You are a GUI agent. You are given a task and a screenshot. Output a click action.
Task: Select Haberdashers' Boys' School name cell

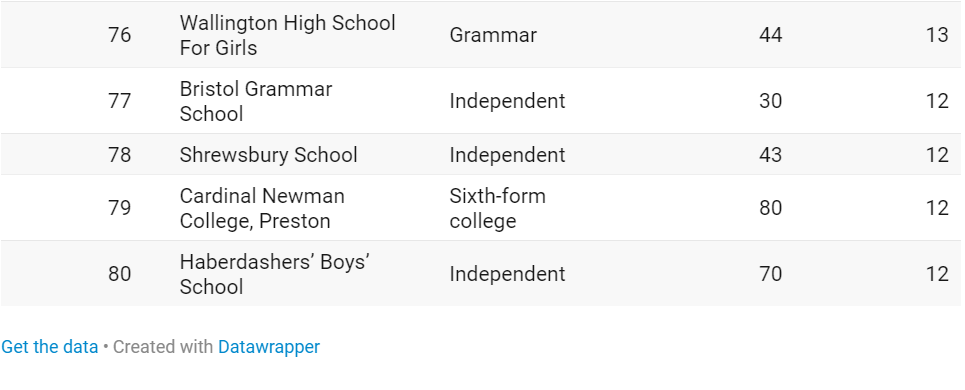click(274, 274)
